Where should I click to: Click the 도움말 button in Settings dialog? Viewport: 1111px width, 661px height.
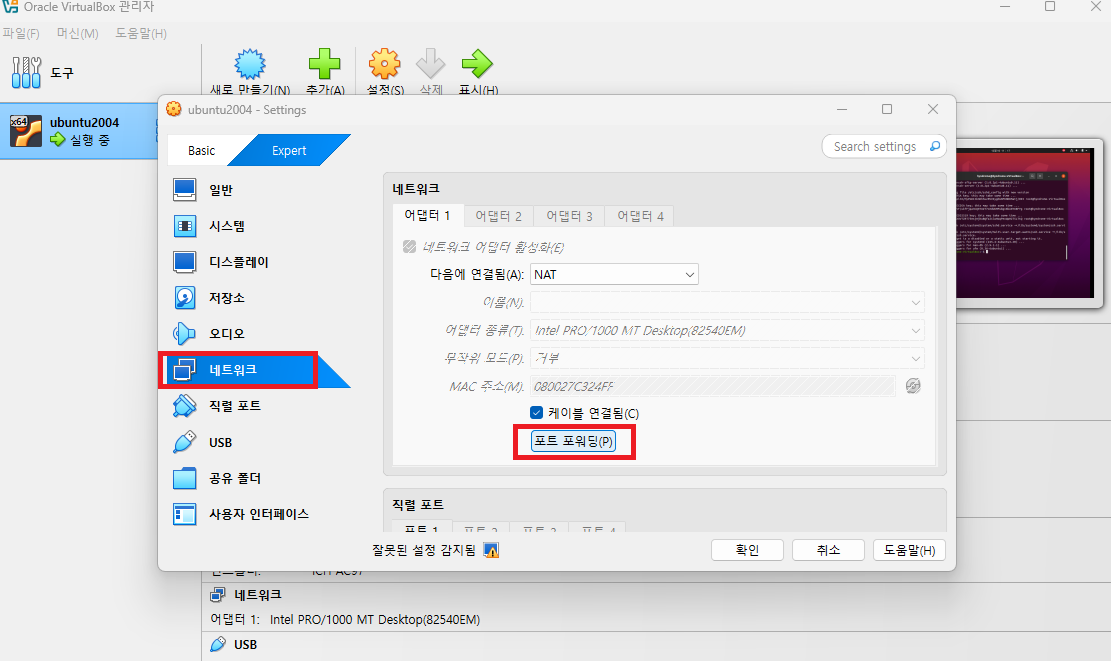point(909,550)
